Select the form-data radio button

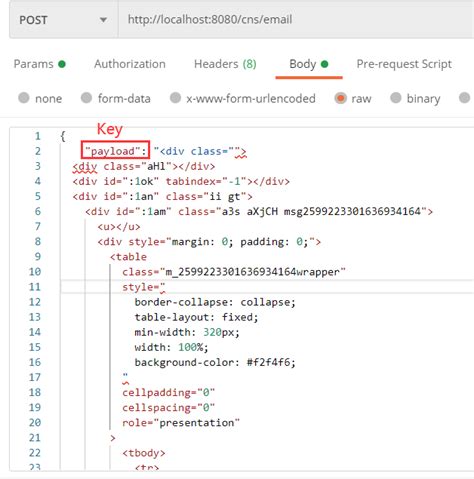pyautogui.click(x=86, y=98)
